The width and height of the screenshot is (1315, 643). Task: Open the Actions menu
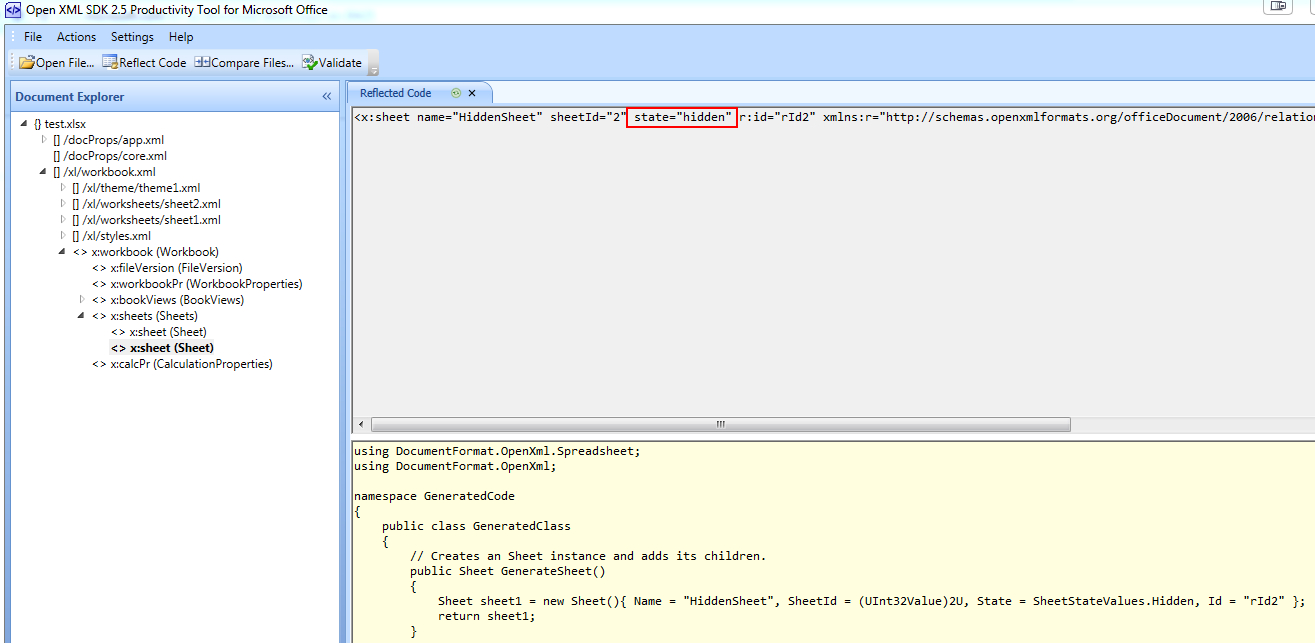76,37
